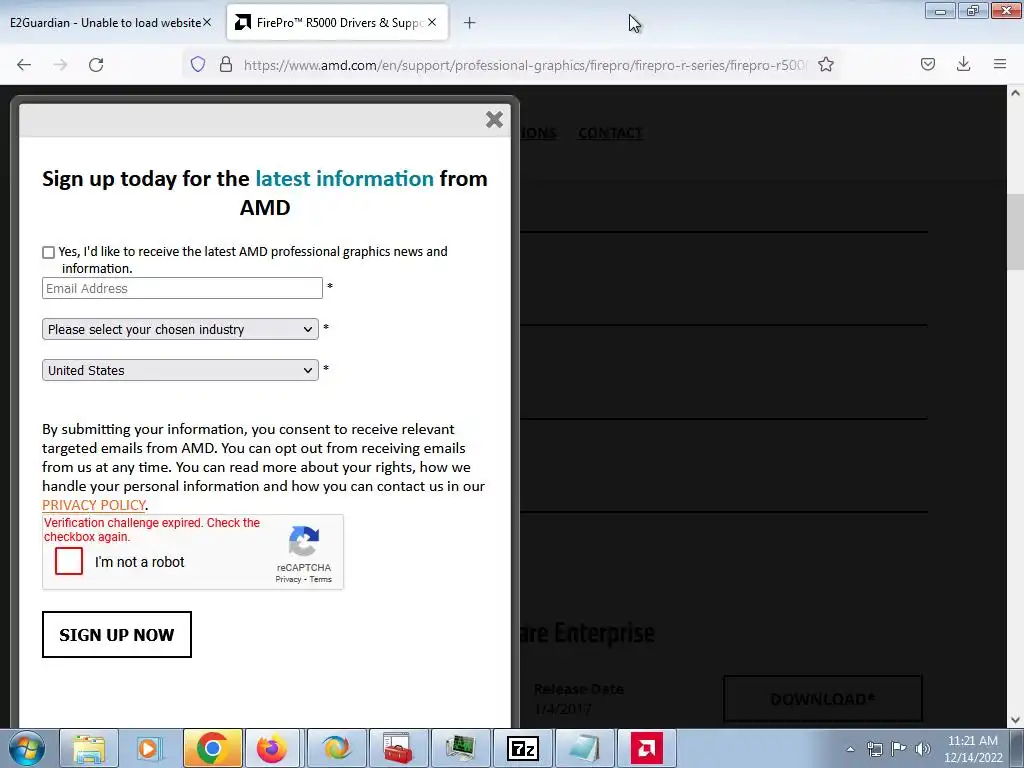Viewport: 1024px width, 768px height.
Task: Check the AMD professional graphics news checkbox
Action: pos(48,252)
